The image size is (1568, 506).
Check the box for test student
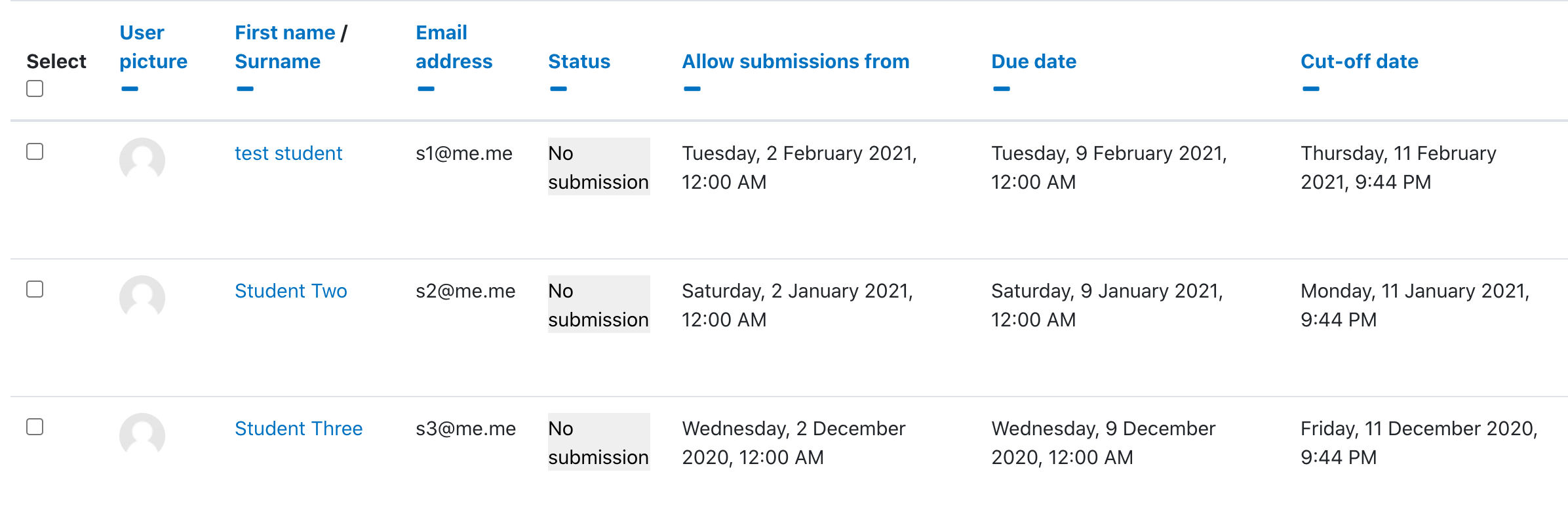(35, 151)
